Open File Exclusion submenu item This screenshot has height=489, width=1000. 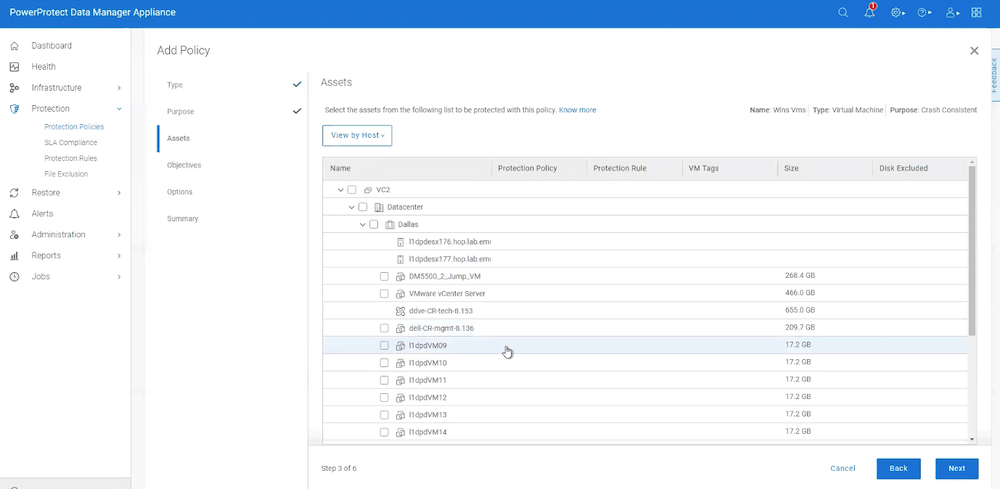point(66,174)
